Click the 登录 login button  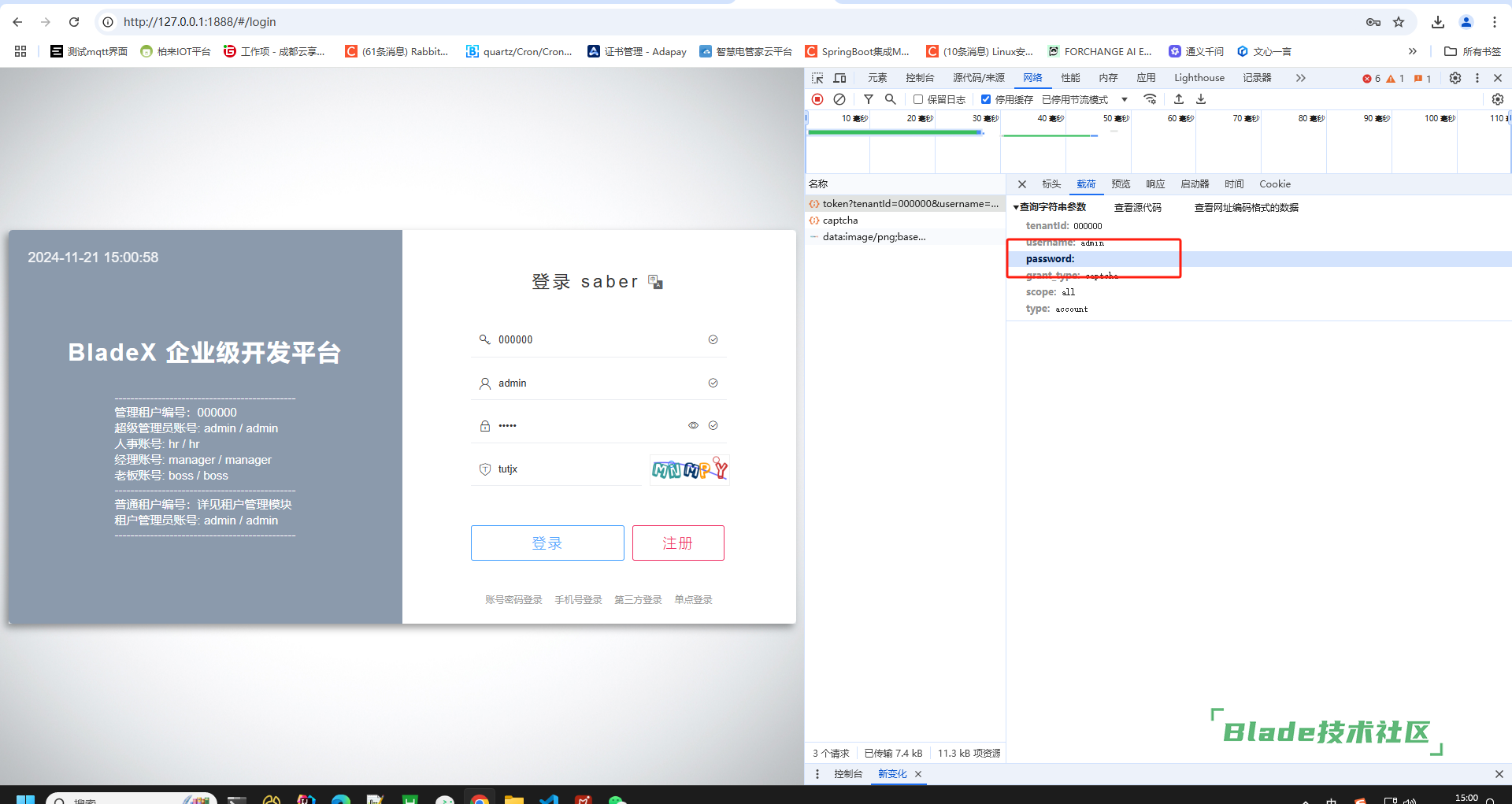click(547, 543)
